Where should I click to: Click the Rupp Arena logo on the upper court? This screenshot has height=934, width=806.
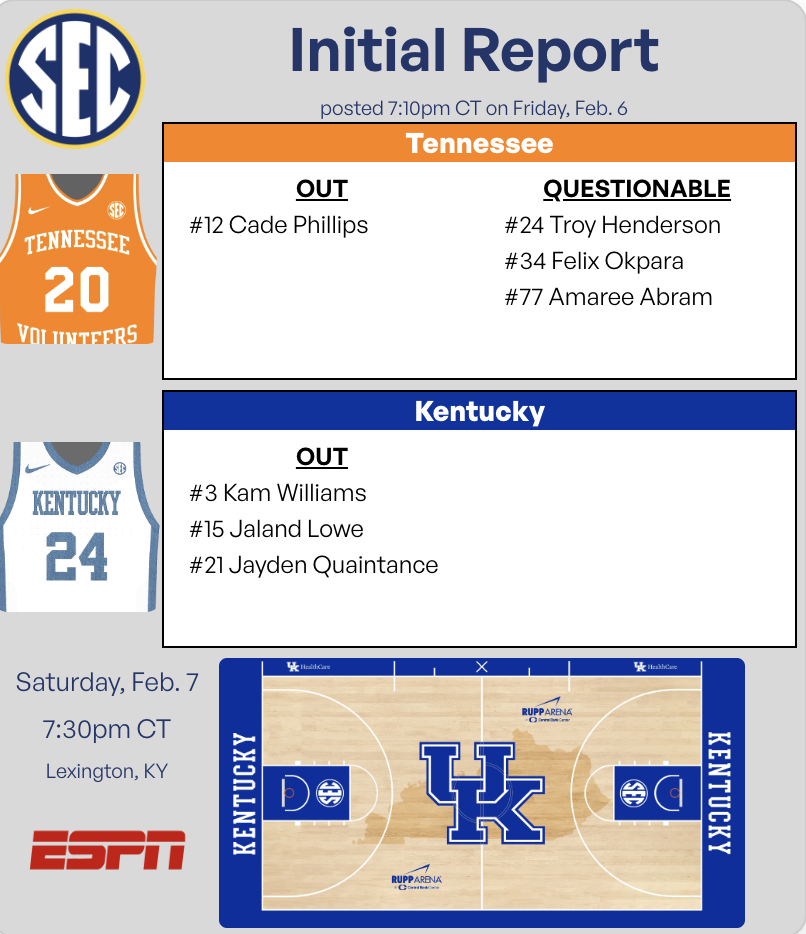click(546, 713)
